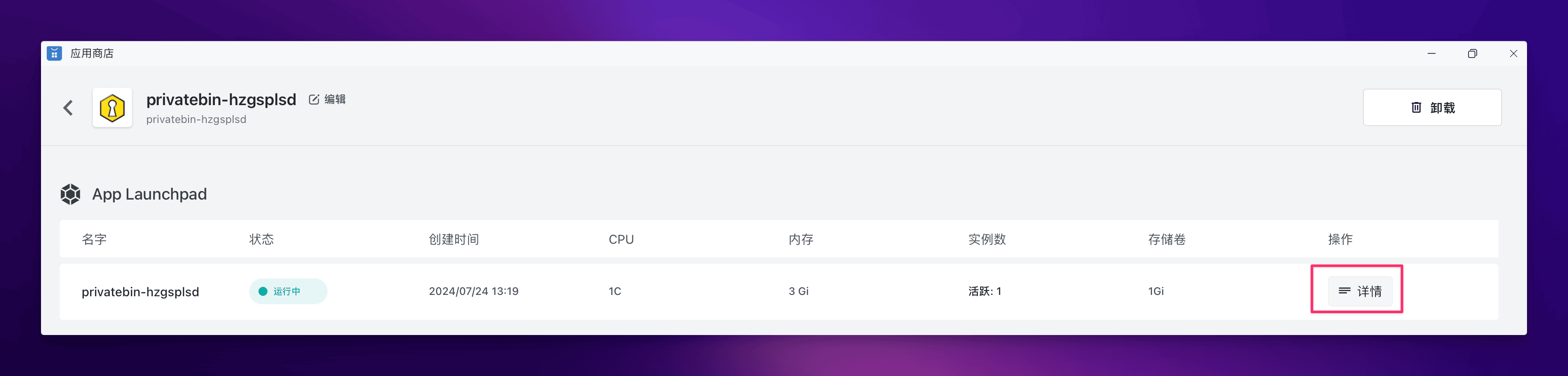The image size is (1568, 376).
Task: Restore down the 应用商店 window
Action: [x=1473, y=53]
